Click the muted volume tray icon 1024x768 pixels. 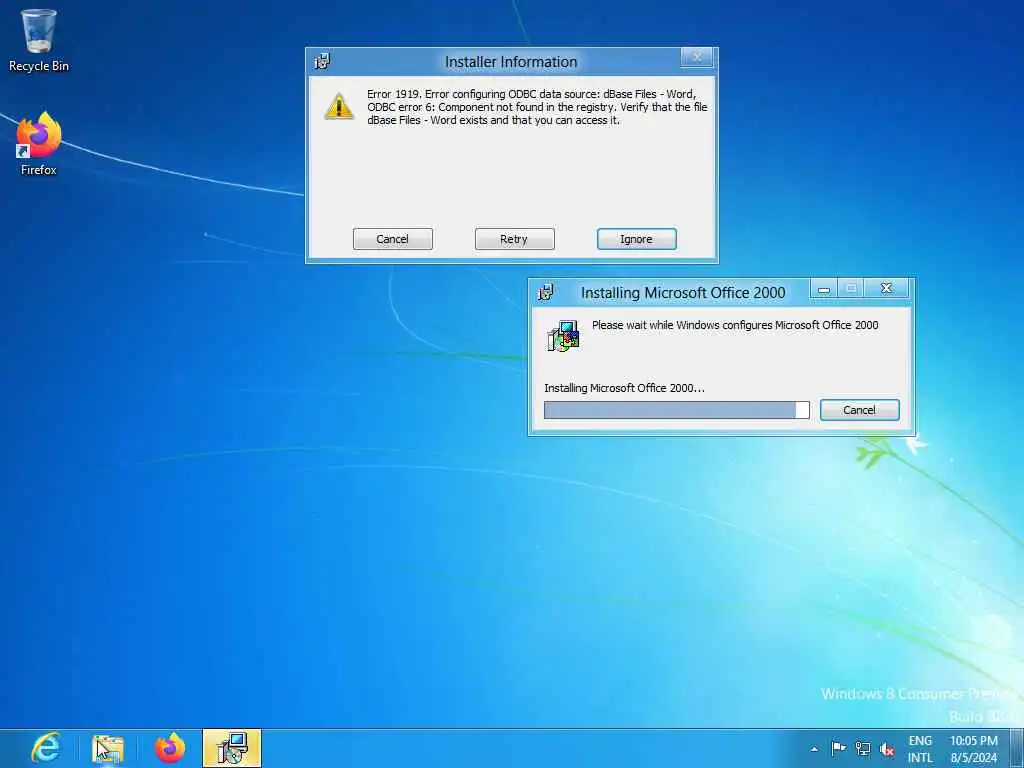click(x=886, y=748)
